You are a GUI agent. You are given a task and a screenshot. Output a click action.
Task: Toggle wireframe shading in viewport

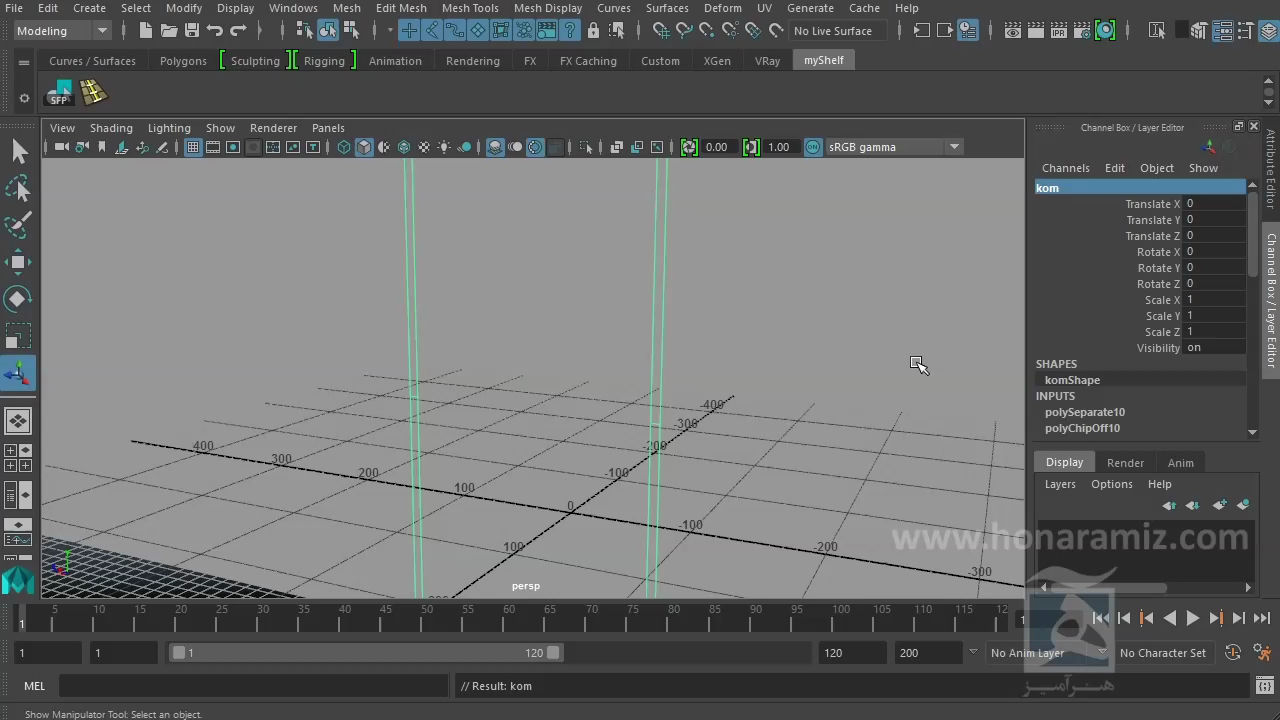pos(344,147)
